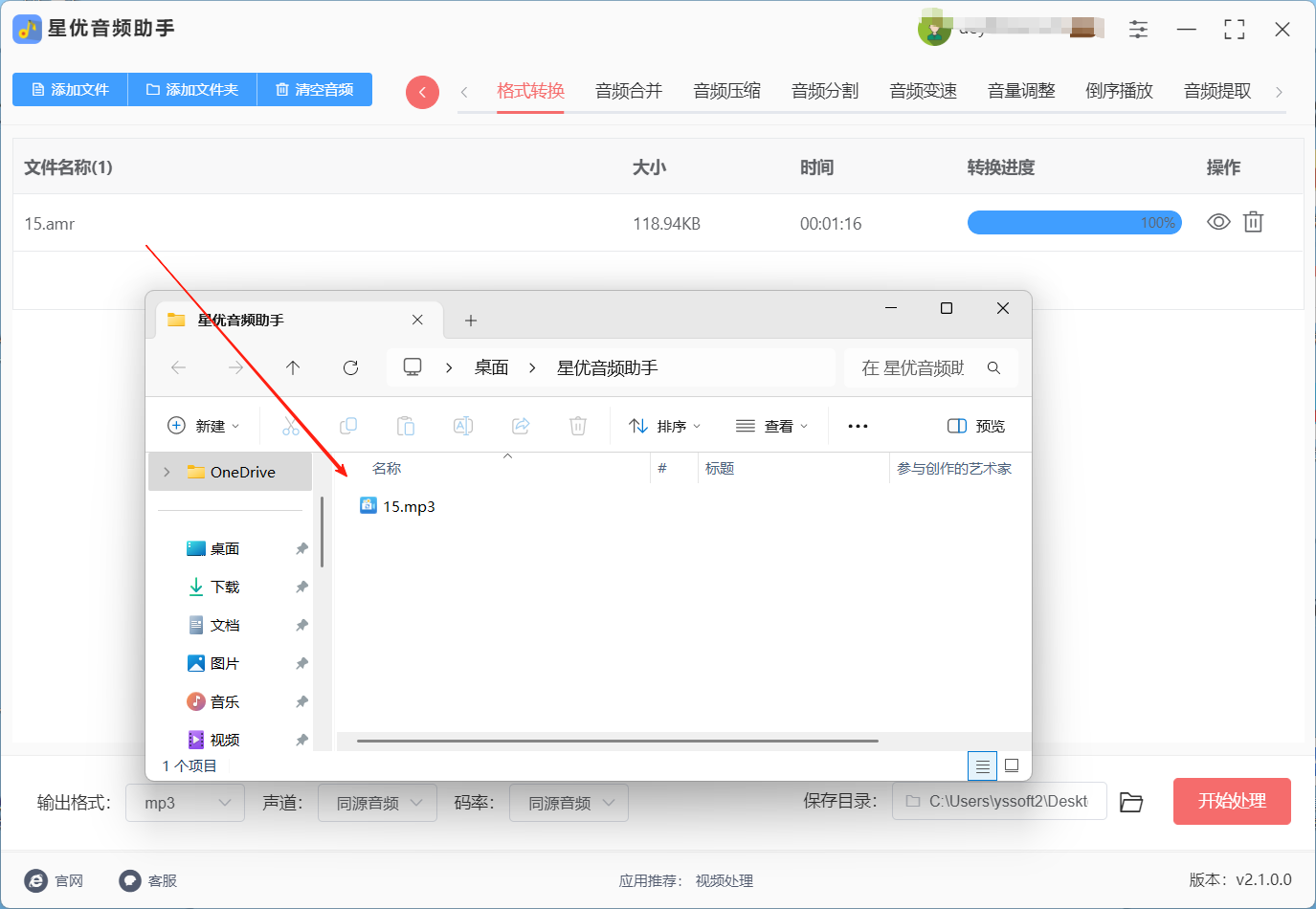Open 音乐 in Explorer sidebar

[x=225, y=701]
